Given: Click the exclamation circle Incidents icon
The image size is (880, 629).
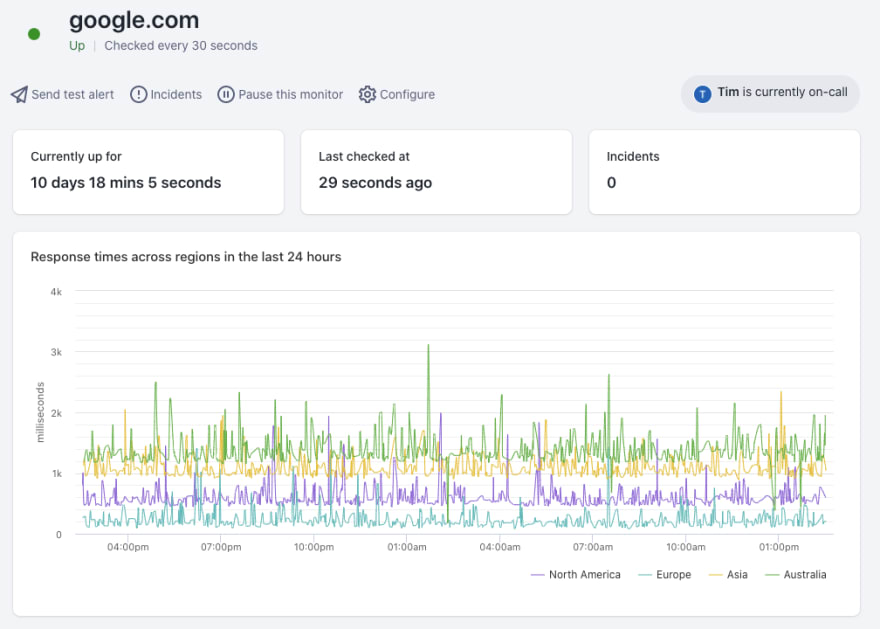Looking at the screenshot, I should 138,94.
